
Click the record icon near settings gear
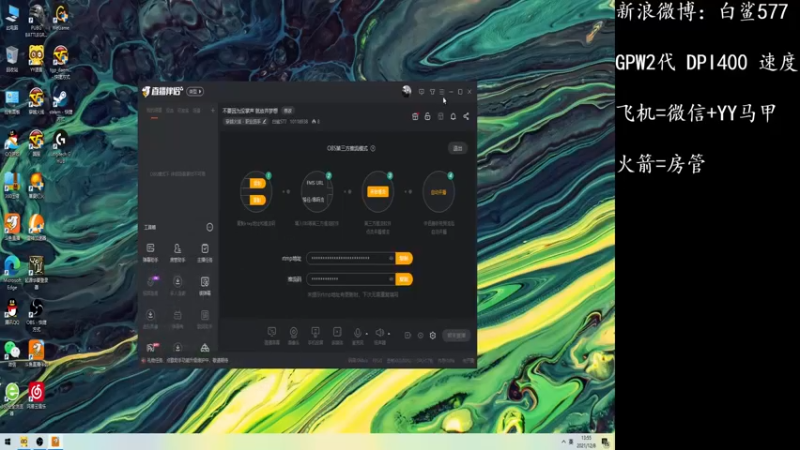tap(420, 336)
